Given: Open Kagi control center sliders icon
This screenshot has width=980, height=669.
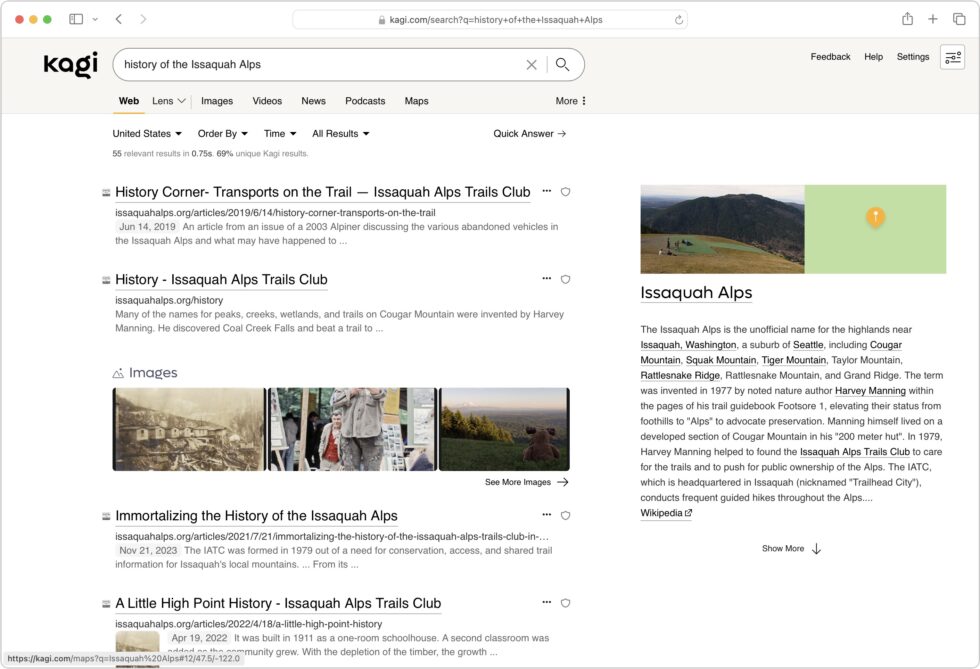Looking at the screenshot, I should point(952,57).
